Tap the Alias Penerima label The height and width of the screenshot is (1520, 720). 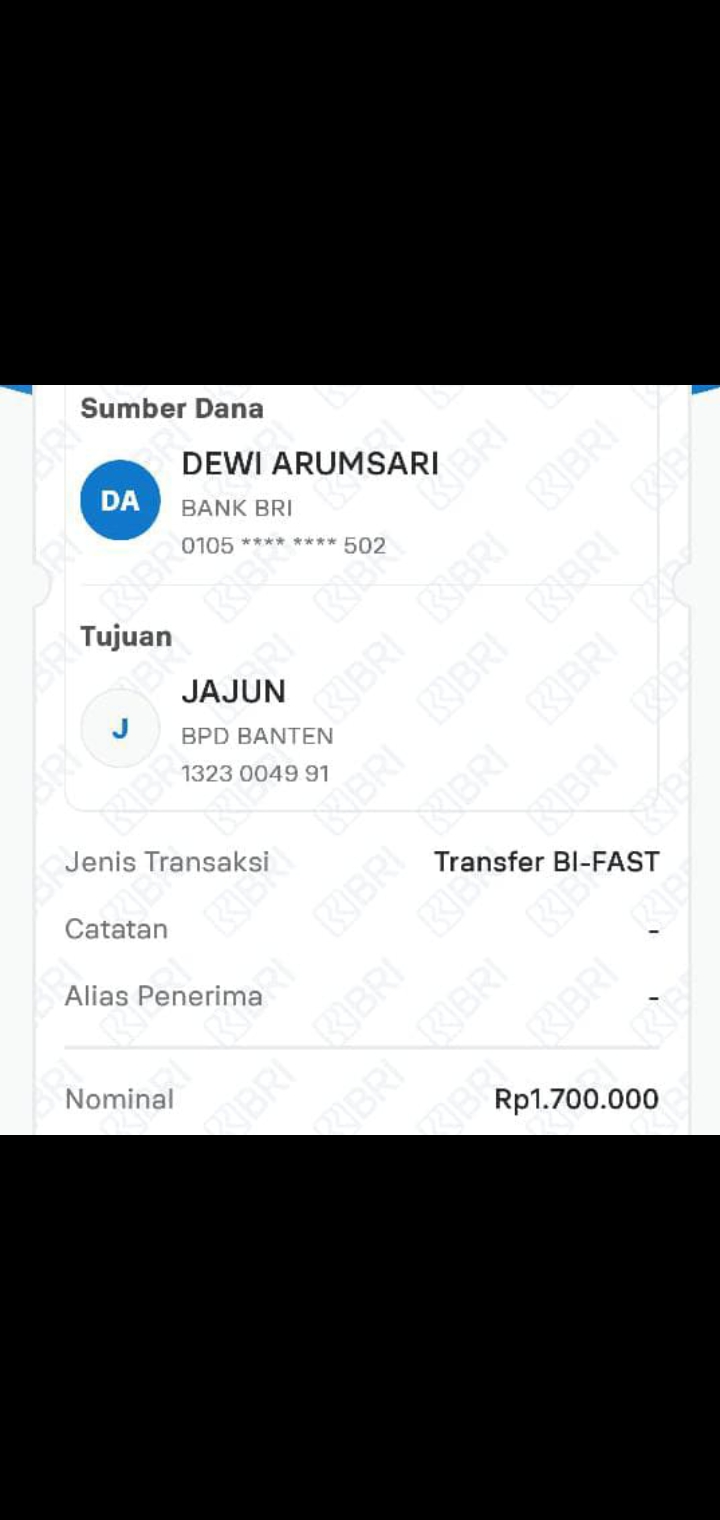(164, 996)
